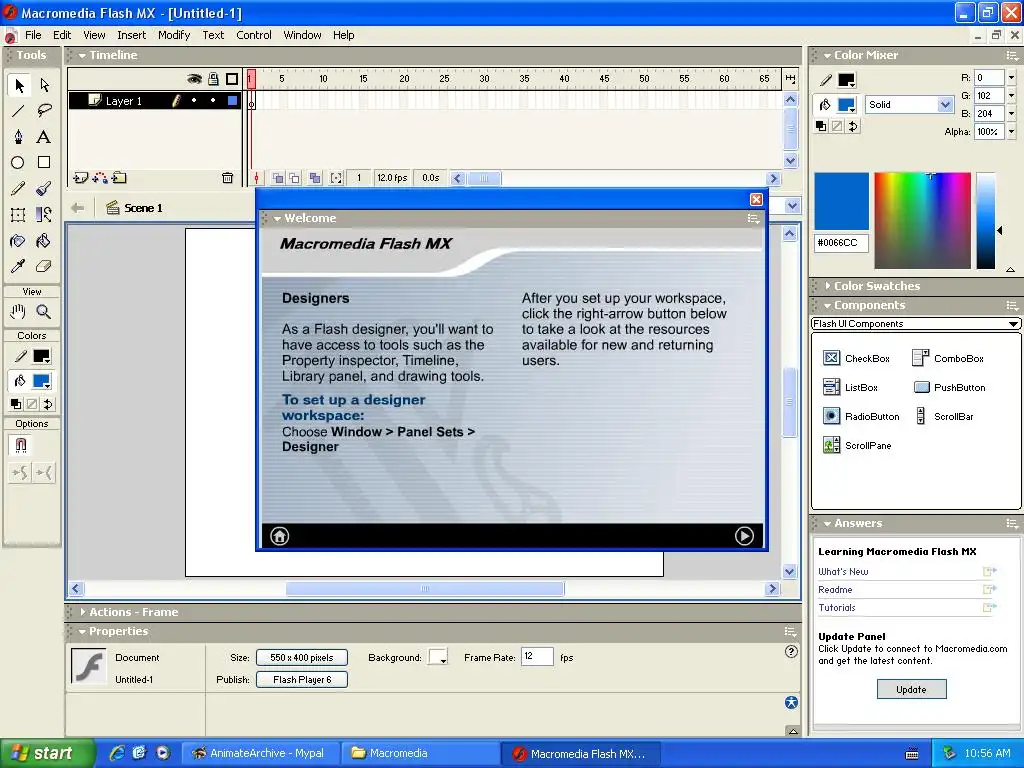This screenshot has width=1024, height=768.
Task: Open the Background color swatch
Action: tap(438, 657)
